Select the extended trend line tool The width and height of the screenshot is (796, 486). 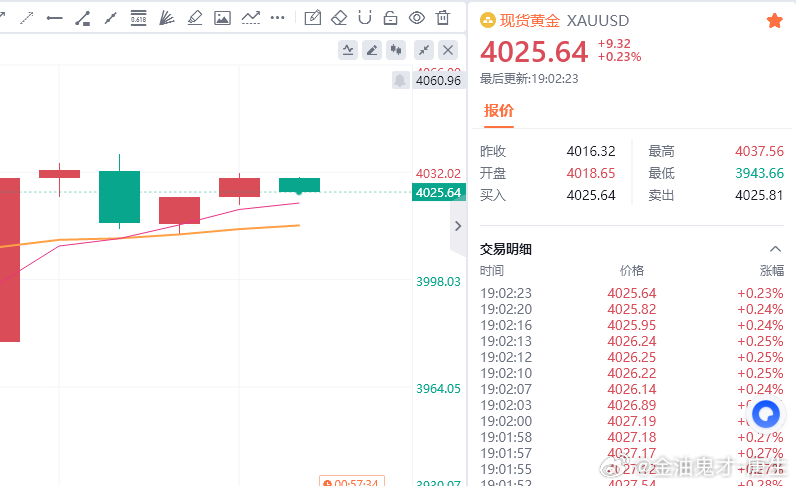click(x=110, y=18)
